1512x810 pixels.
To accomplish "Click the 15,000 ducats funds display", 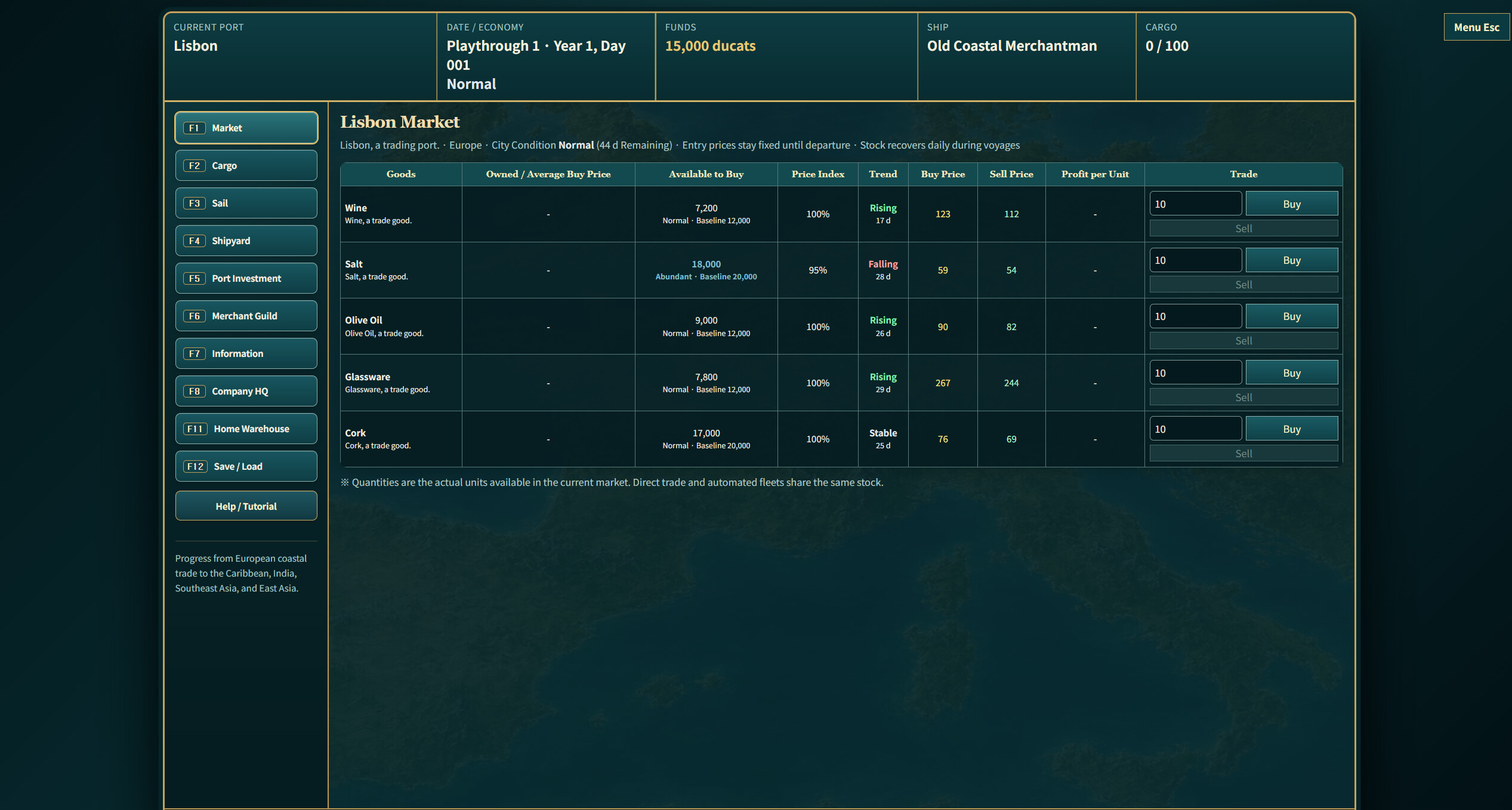I will [x=710, y=46].
